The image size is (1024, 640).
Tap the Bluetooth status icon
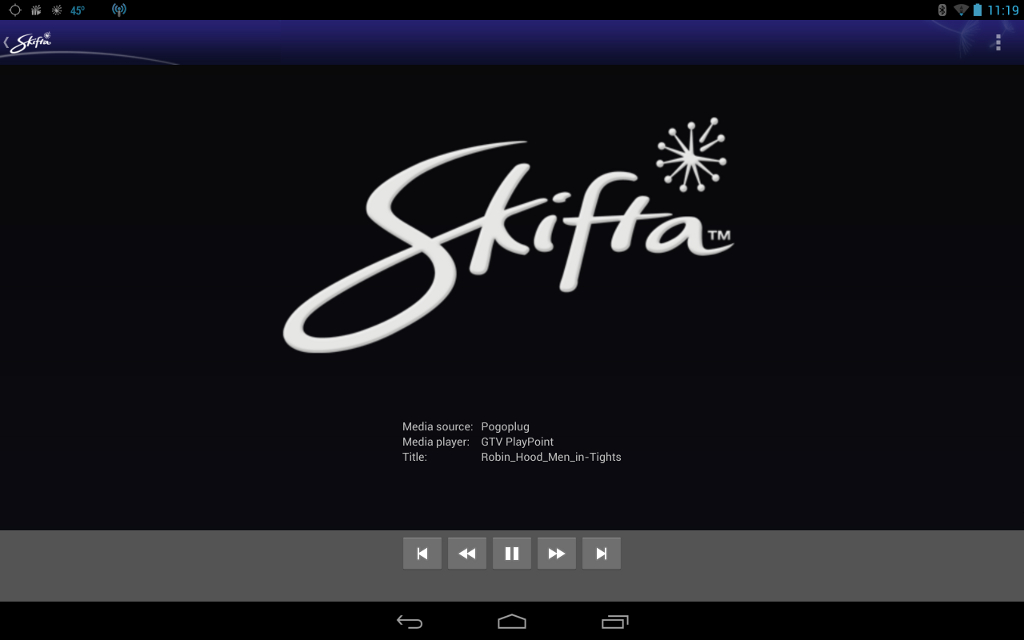pyautogui.click(x=942, y=10)
